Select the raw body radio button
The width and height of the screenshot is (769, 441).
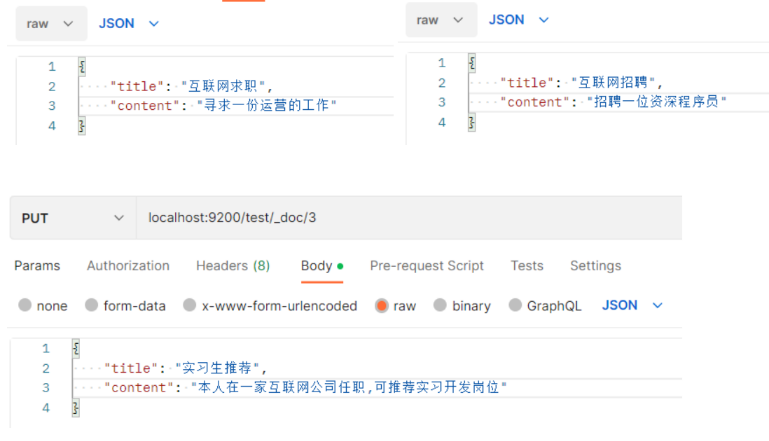(x=381, y=306)
